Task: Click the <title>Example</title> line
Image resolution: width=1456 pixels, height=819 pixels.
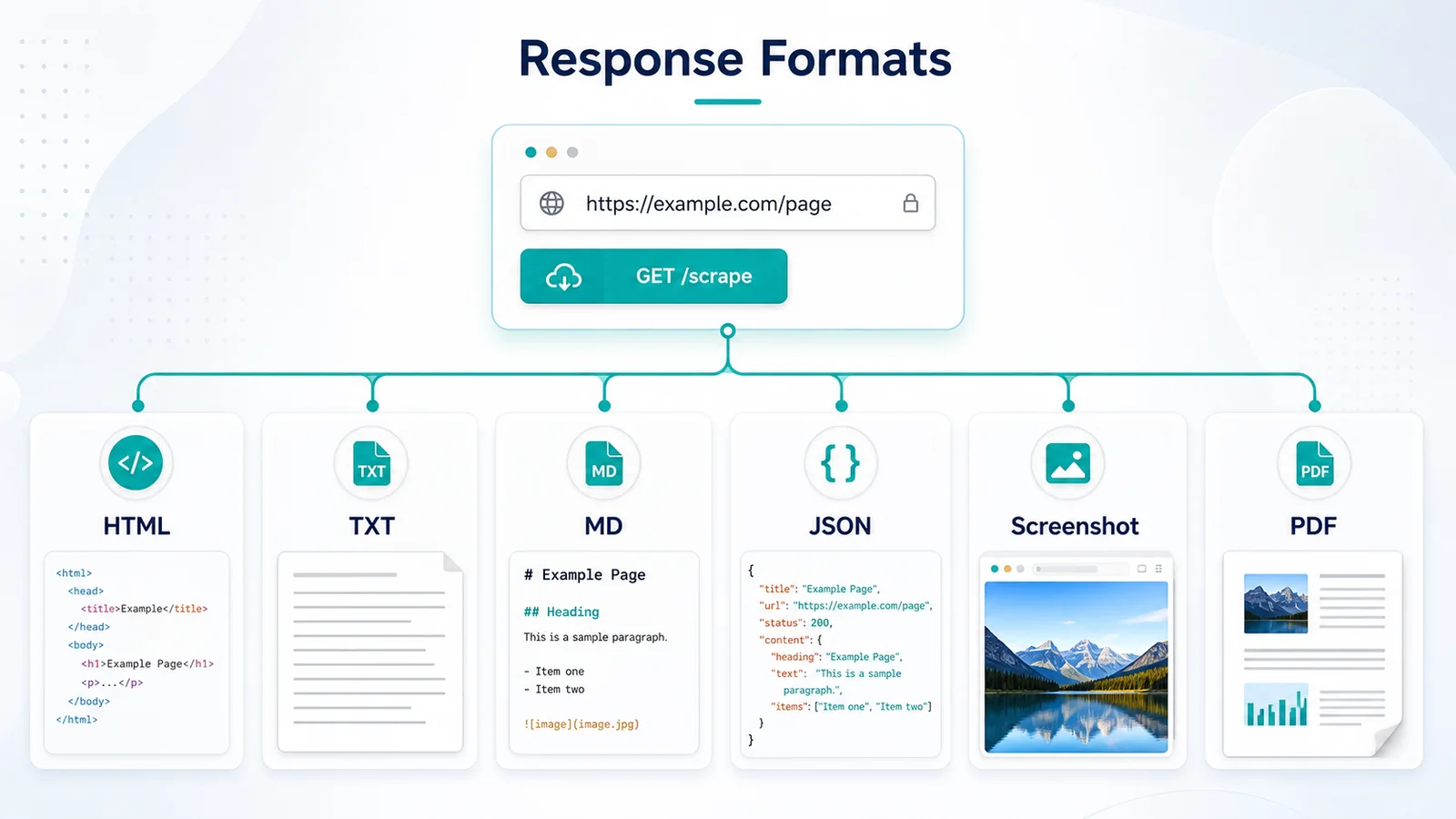Action: click(144, 609)
